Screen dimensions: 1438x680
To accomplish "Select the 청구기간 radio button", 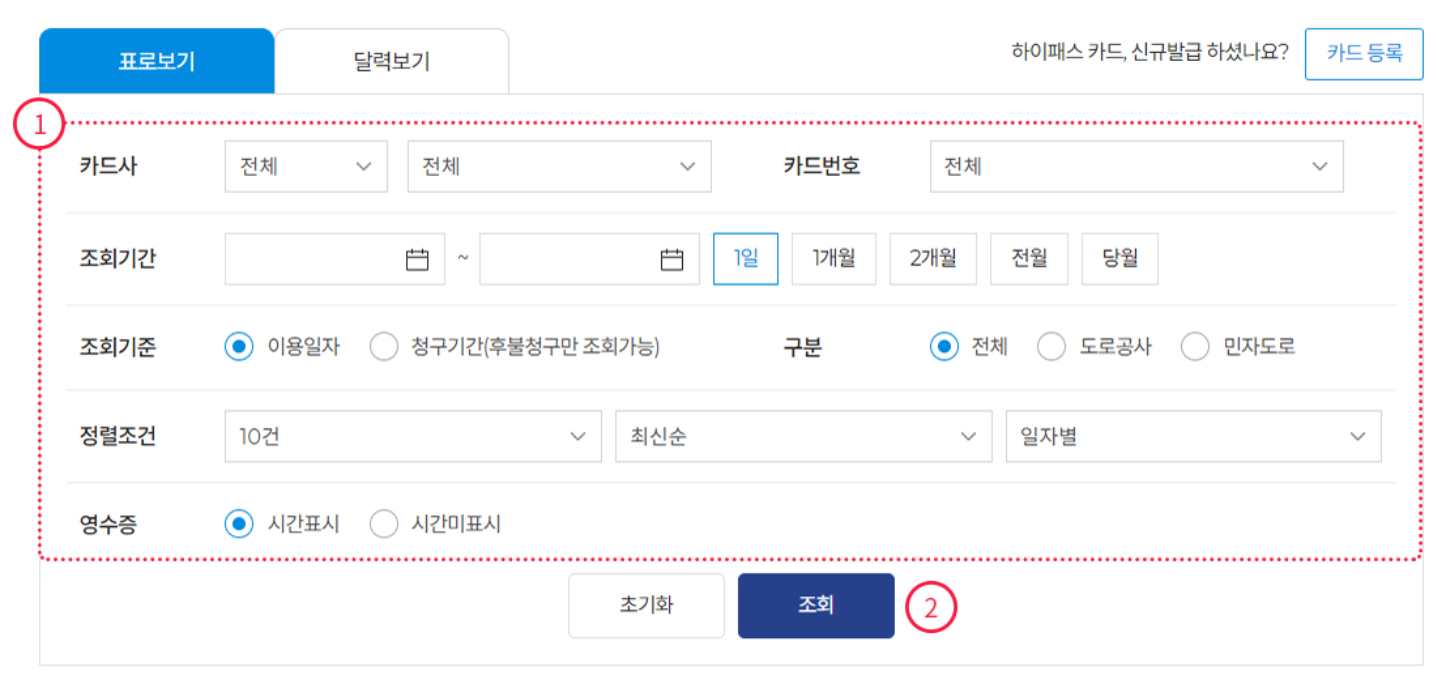I will (383, 346).
